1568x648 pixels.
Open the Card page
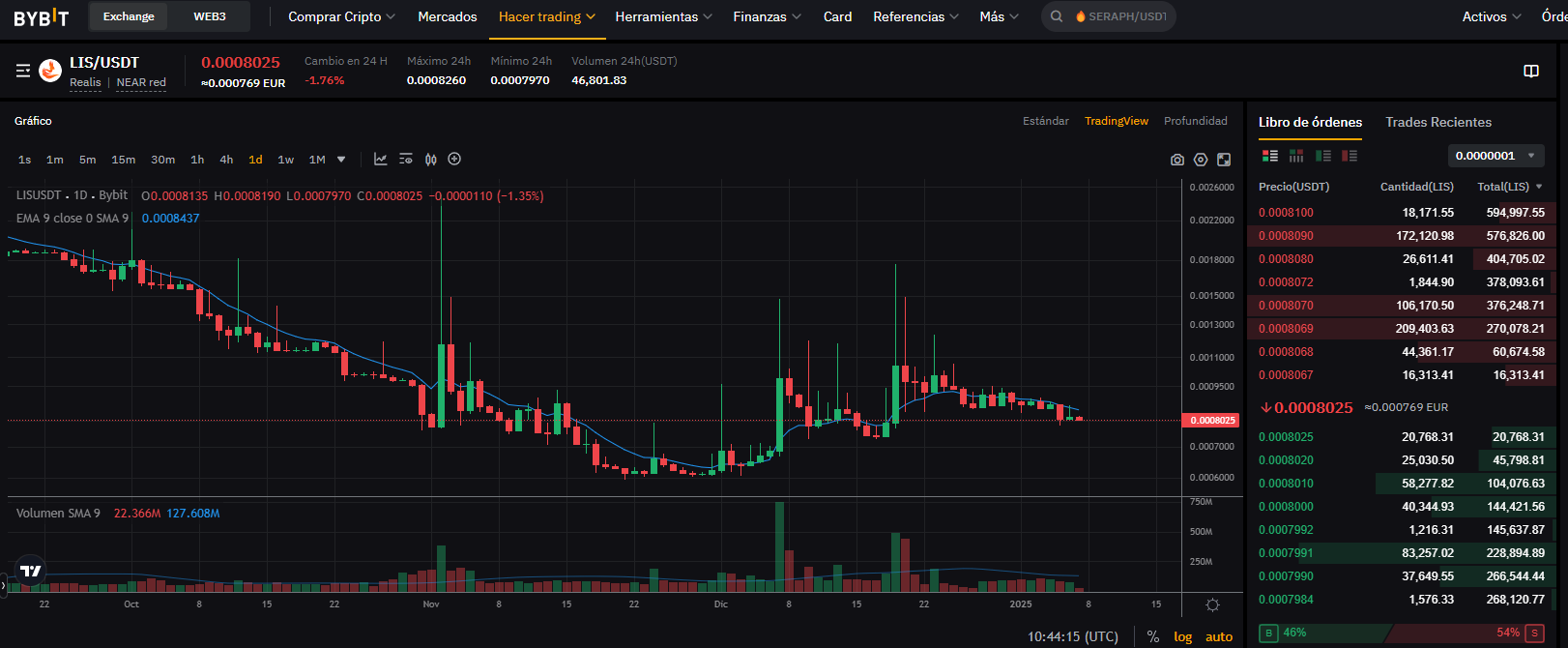coord(837,16)
